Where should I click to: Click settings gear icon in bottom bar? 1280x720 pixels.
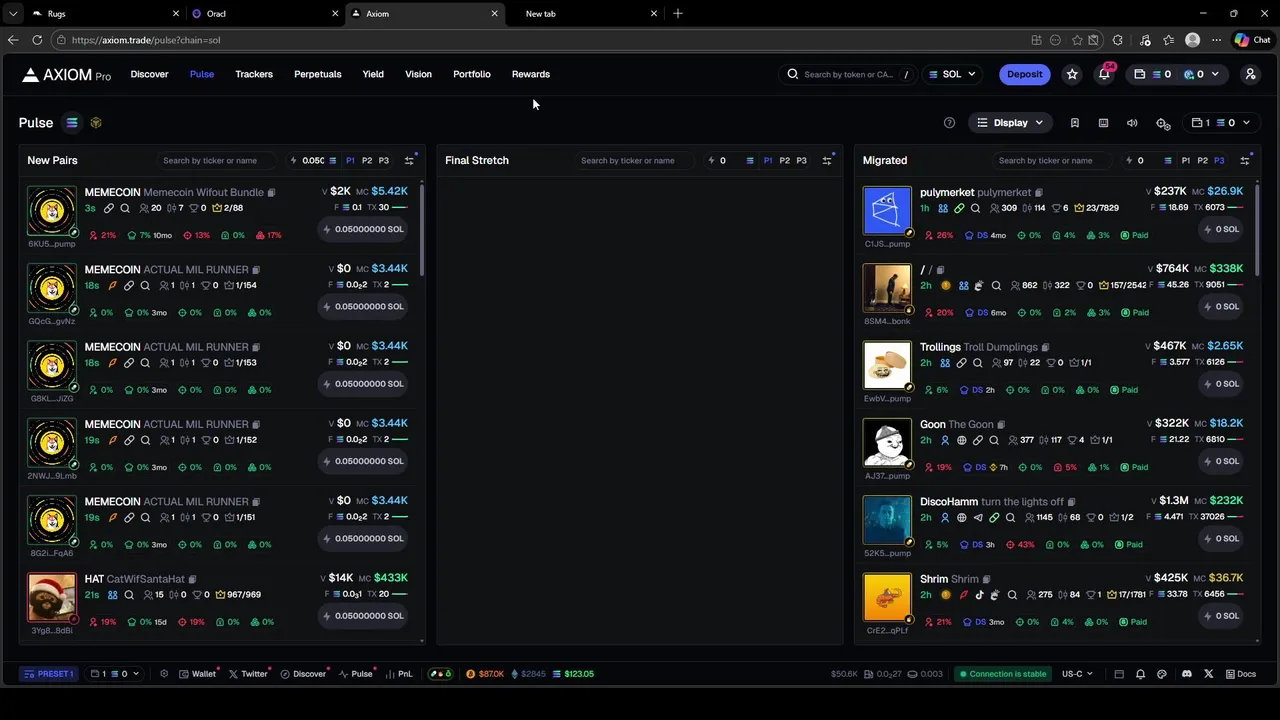point(164,674)
